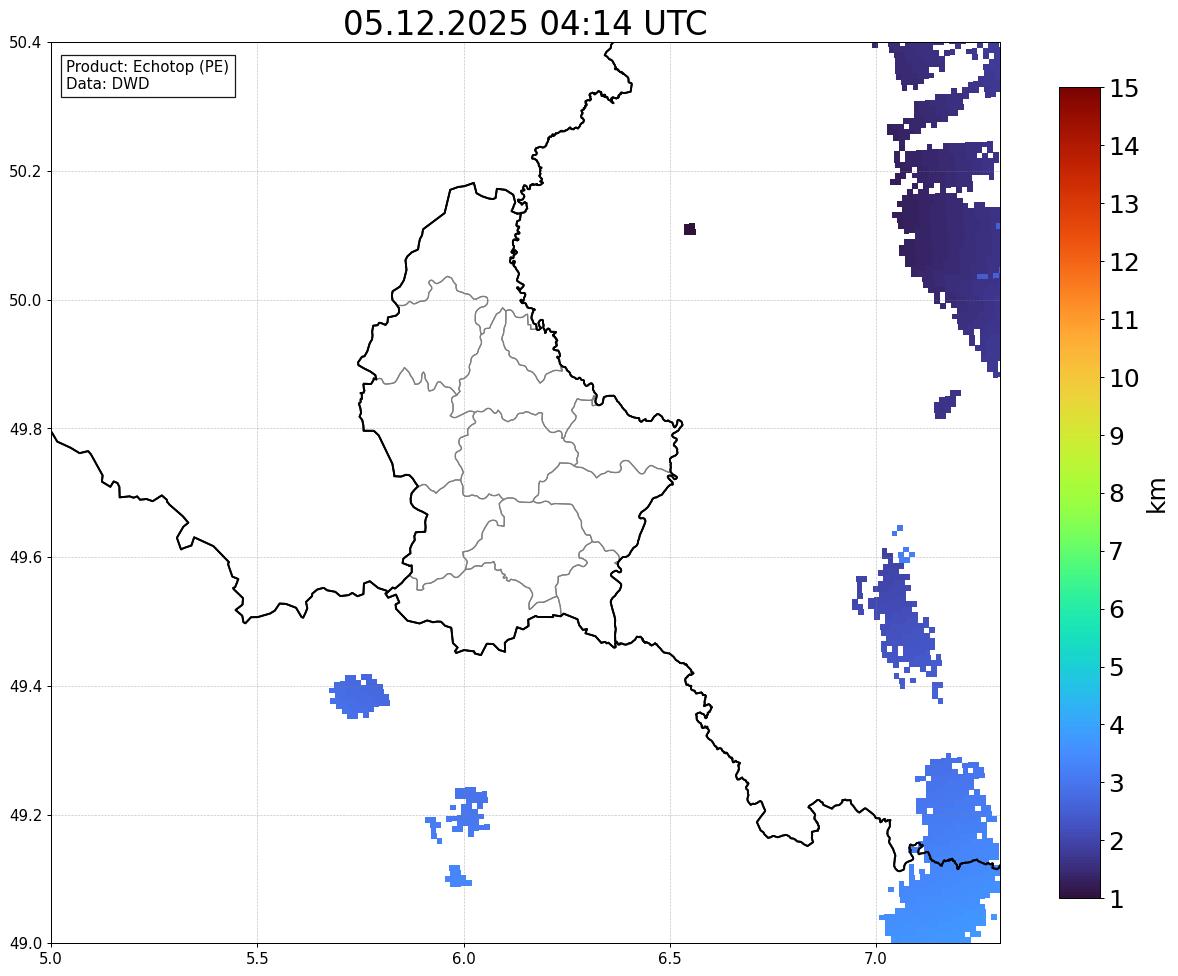Click the y-axis label 49.2
Screen dimensions: 1178x976
click(x=24, y=815)
